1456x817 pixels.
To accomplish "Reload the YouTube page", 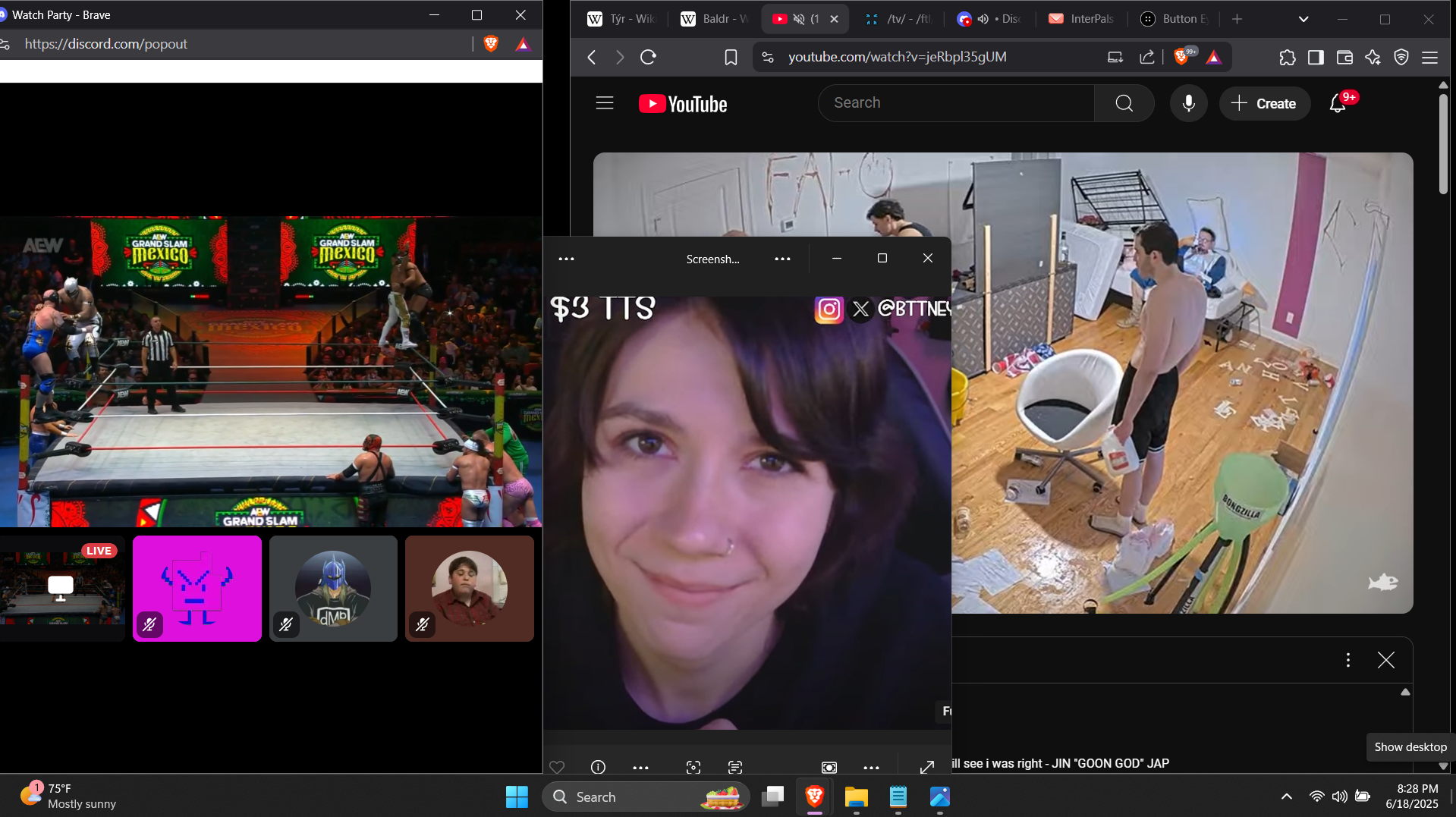I will [x=648, y=57].
